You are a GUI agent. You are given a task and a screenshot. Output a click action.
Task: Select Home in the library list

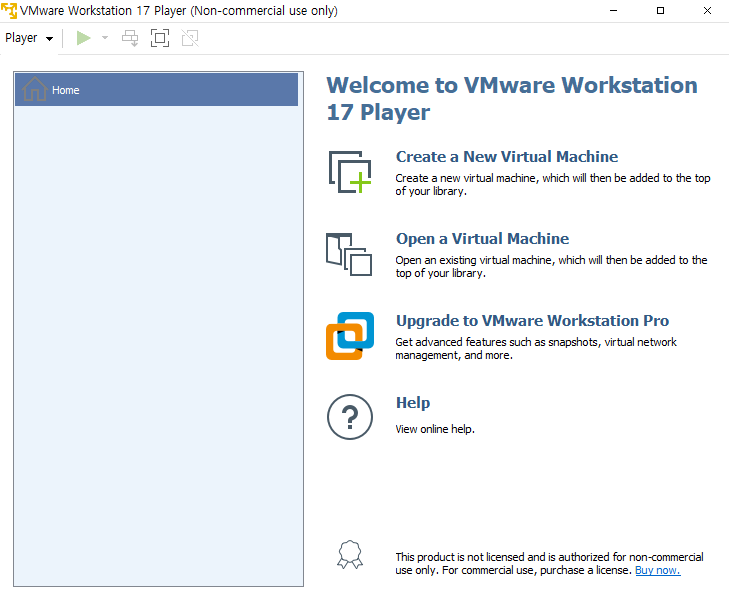157,90
